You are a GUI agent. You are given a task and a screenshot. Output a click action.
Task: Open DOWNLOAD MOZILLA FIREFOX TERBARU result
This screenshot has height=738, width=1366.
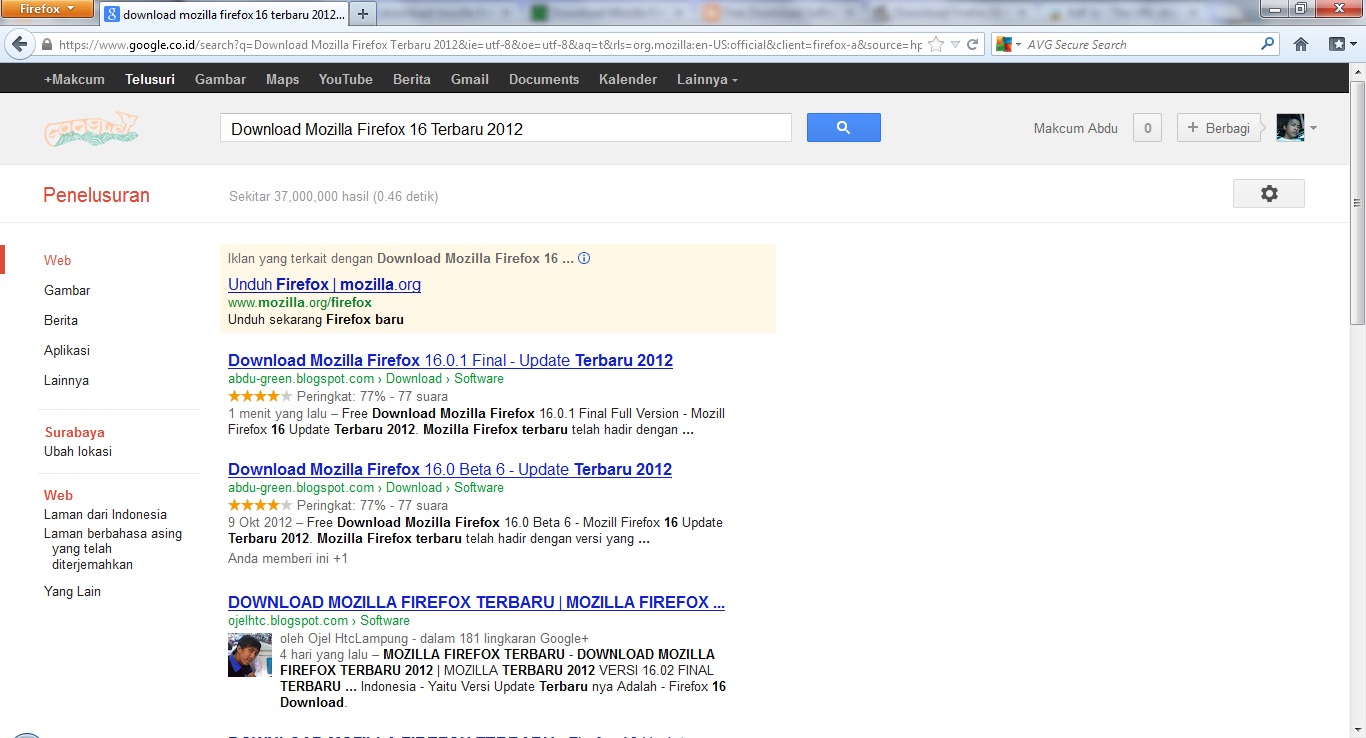[x=476, y=602]
